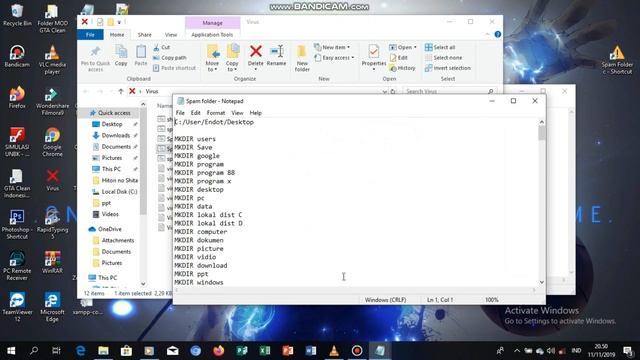Open Properties in Explorer ribbon

[373, 57]
